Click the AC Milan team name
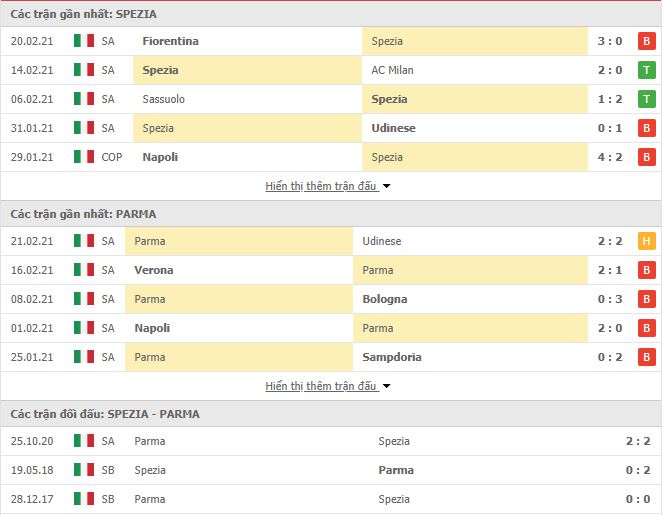Viewport: 662px width, 515px height. point(392,70)
